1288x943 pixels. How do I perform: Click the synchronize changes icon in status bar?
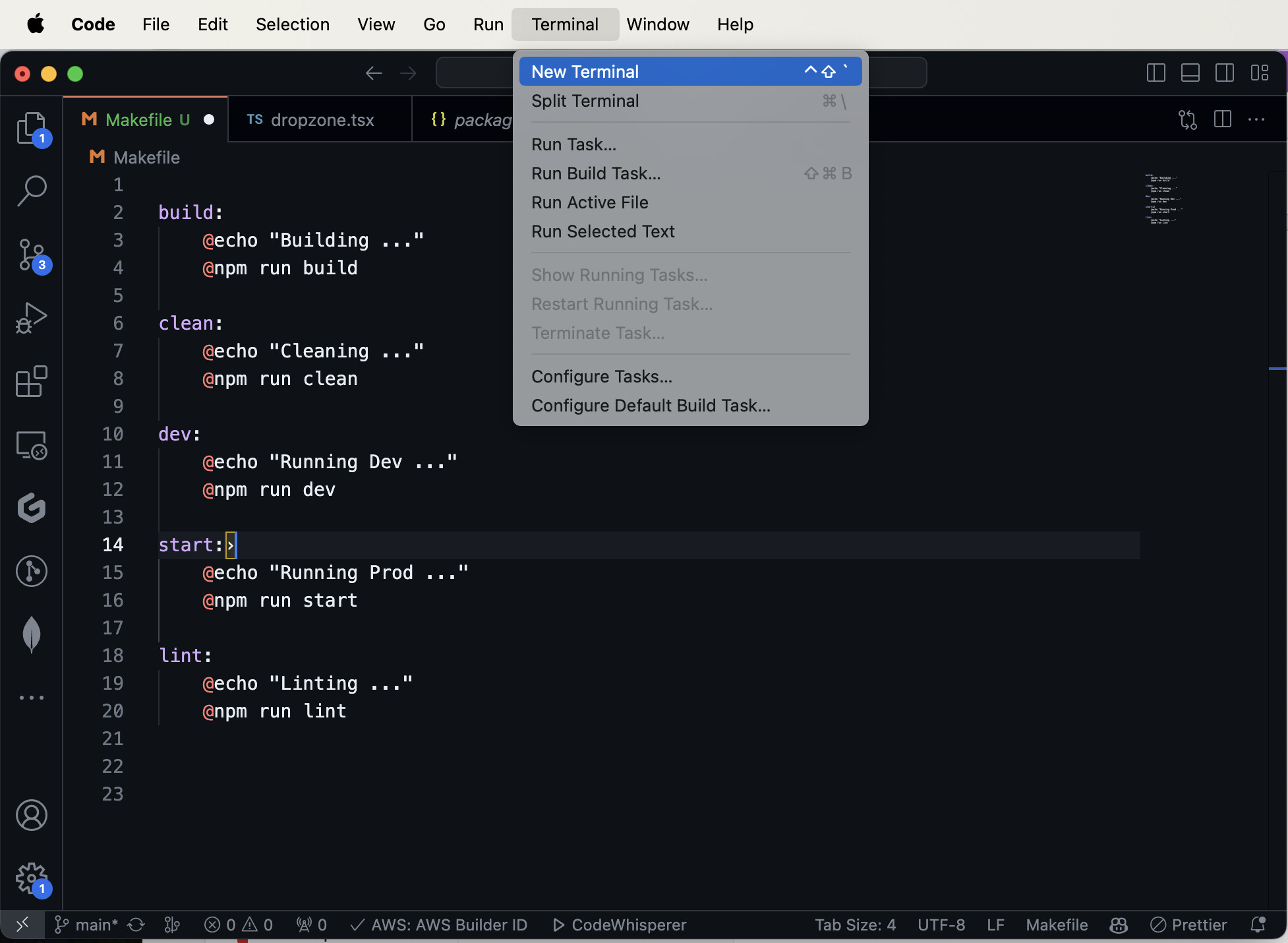(136, 925)
